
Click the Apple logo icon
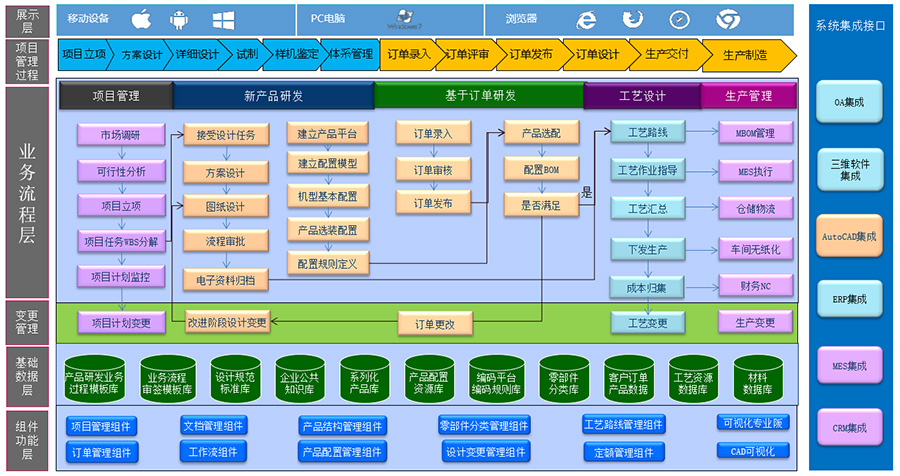pyautogui.click(x=142, y=19)
